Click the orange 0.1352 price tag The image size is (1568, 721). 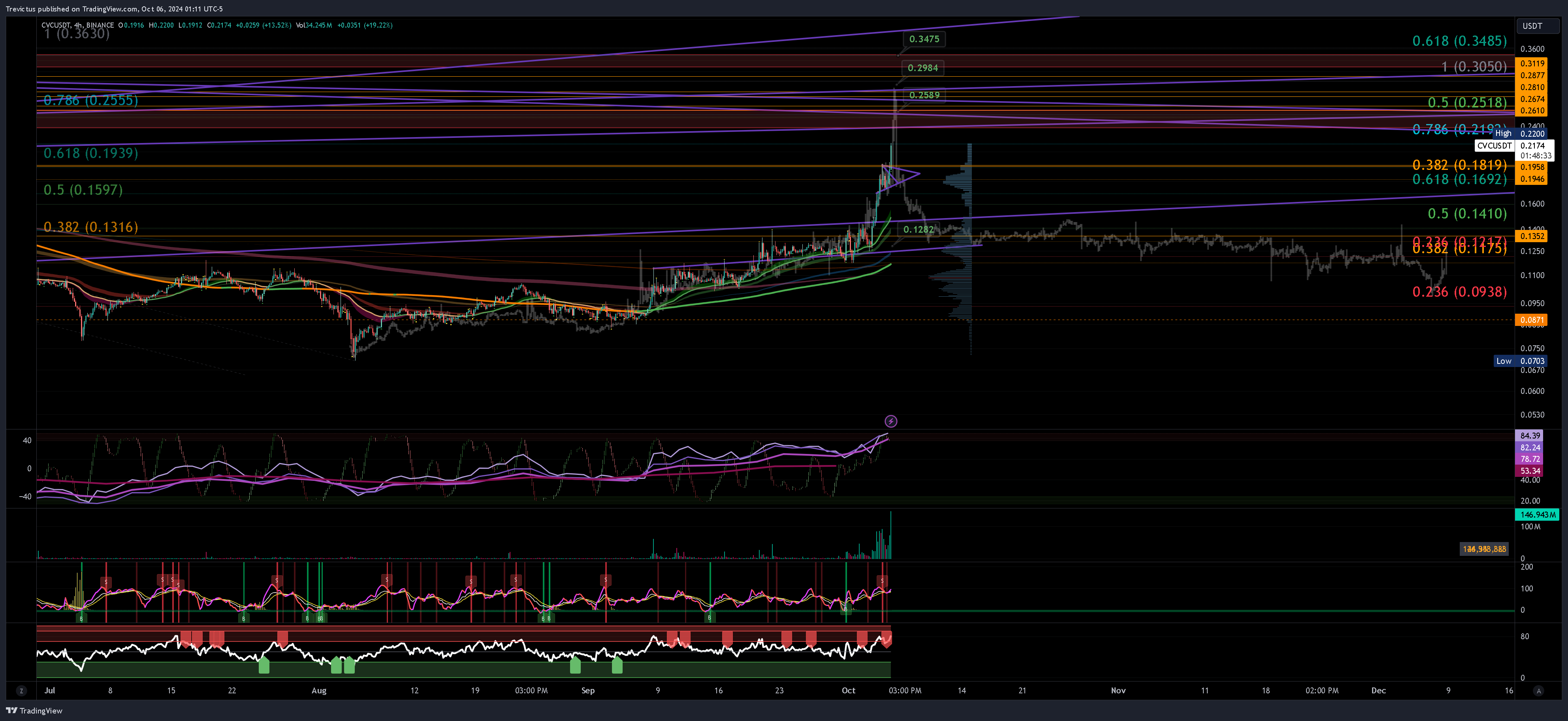tap(1531, 236)
